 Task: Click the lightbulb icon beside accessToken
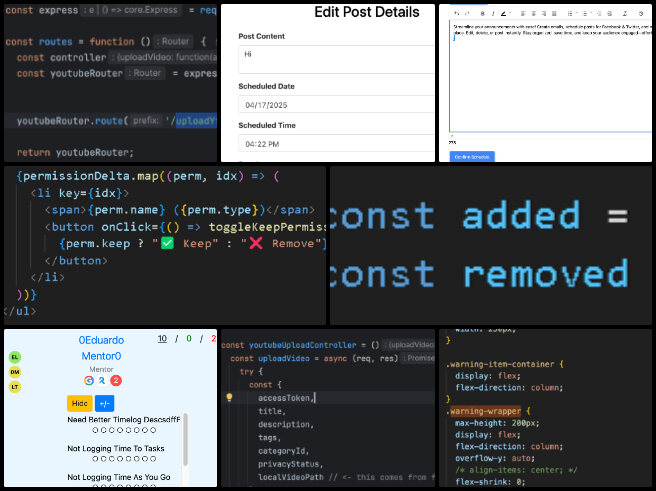[x=229, y=397]
